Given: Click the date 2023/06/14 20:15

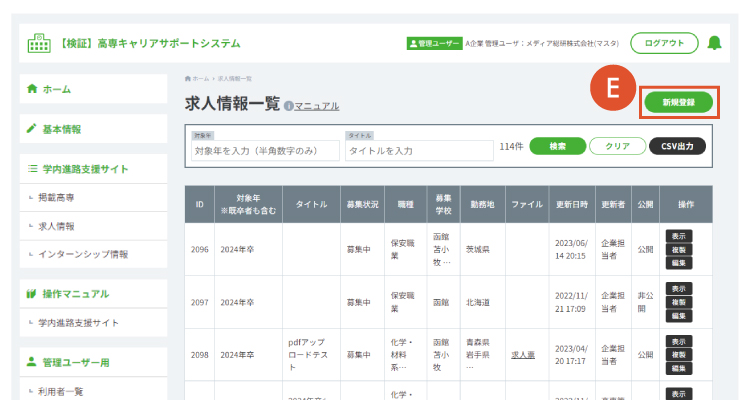Looking at the screenshot, I should 571,249.
